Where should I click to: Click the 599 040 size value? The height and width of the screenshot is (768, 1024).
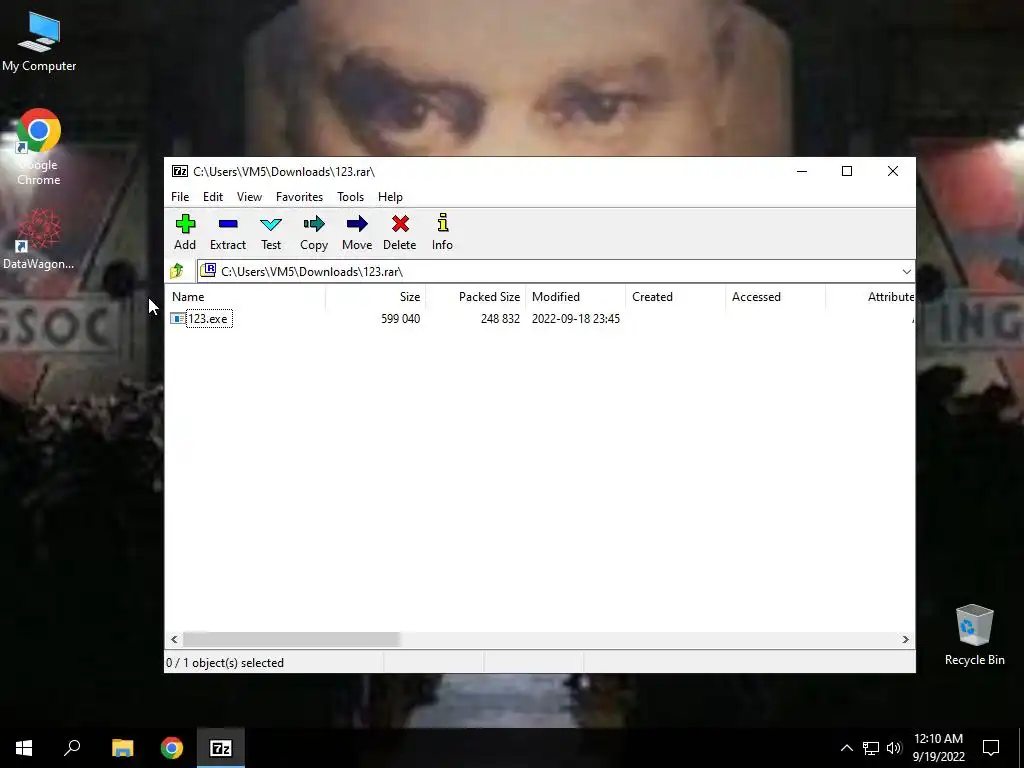400,319
